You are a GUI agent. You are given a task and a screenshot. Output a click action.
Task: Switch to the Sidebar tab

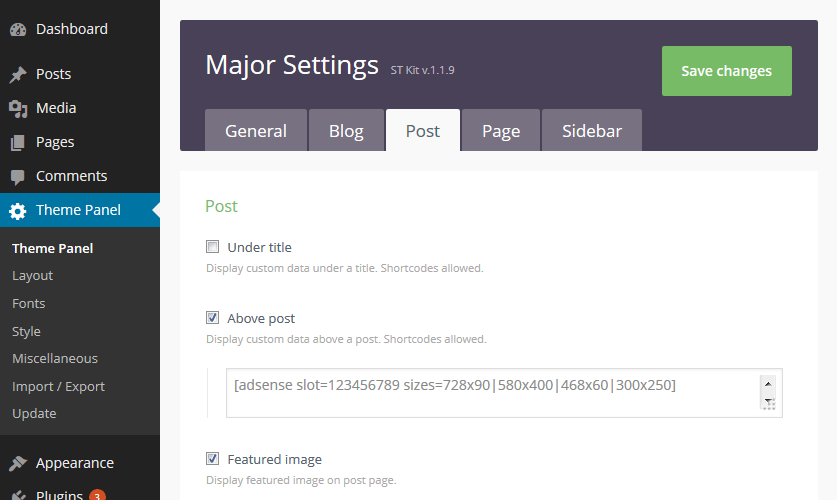(x=591, y=130)
